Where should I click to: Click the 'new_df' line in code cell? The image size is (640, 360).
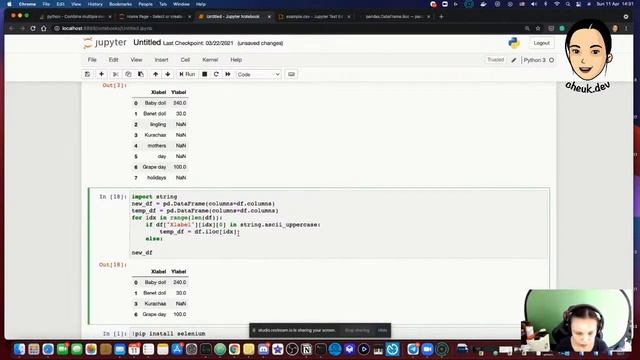[x=142, y=253]
